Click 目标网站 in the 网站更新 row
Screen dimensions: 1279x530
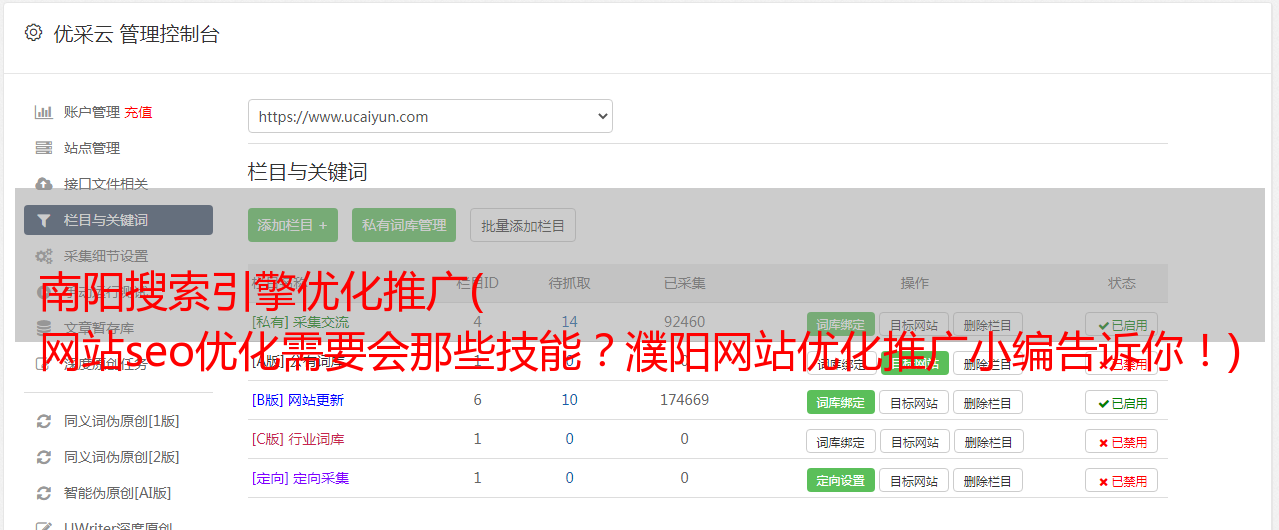coord(914,402)
